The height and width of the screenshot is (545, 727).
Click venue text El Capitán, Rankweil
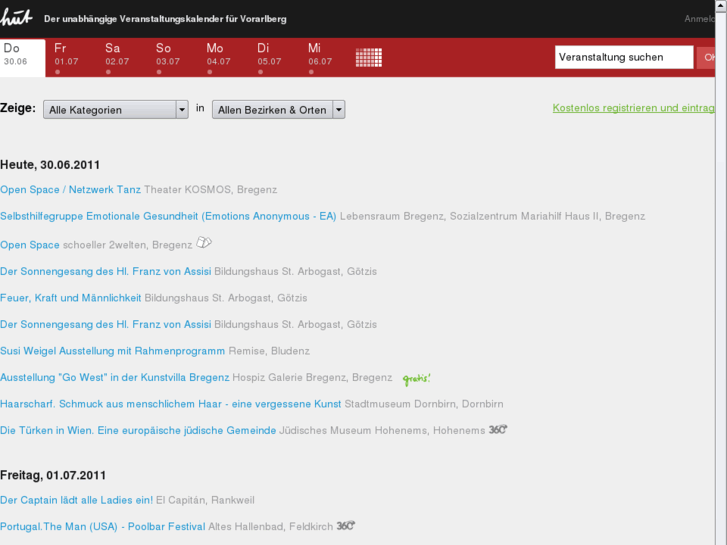(x=205, y=500)
